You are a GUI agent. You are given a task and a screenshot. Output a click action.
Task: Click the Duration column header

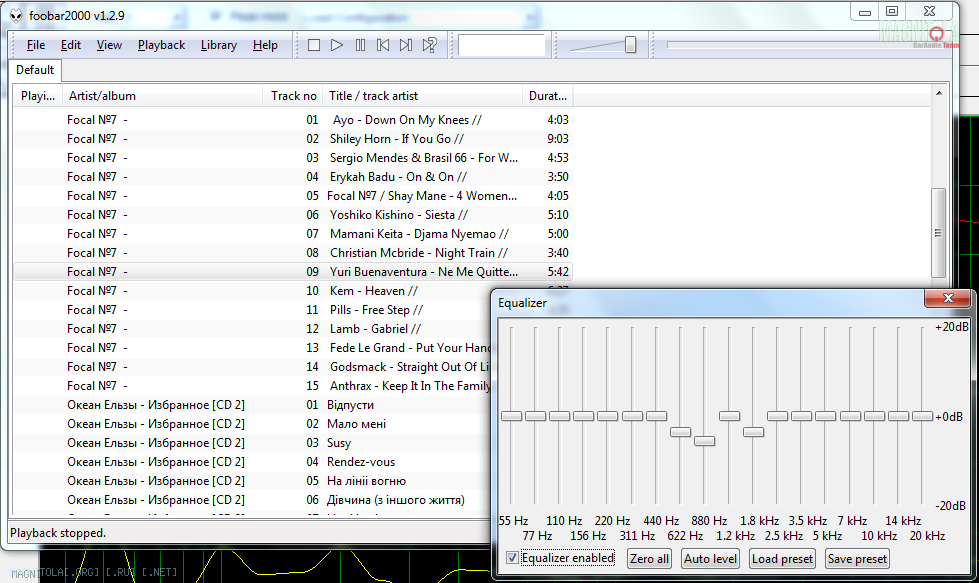tap(548, 96)
